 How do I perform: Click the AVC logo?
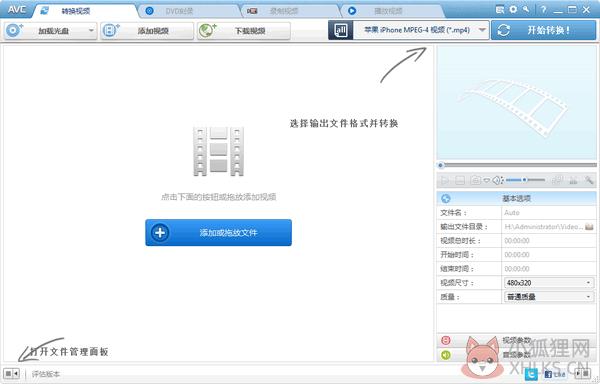[17, 10]
